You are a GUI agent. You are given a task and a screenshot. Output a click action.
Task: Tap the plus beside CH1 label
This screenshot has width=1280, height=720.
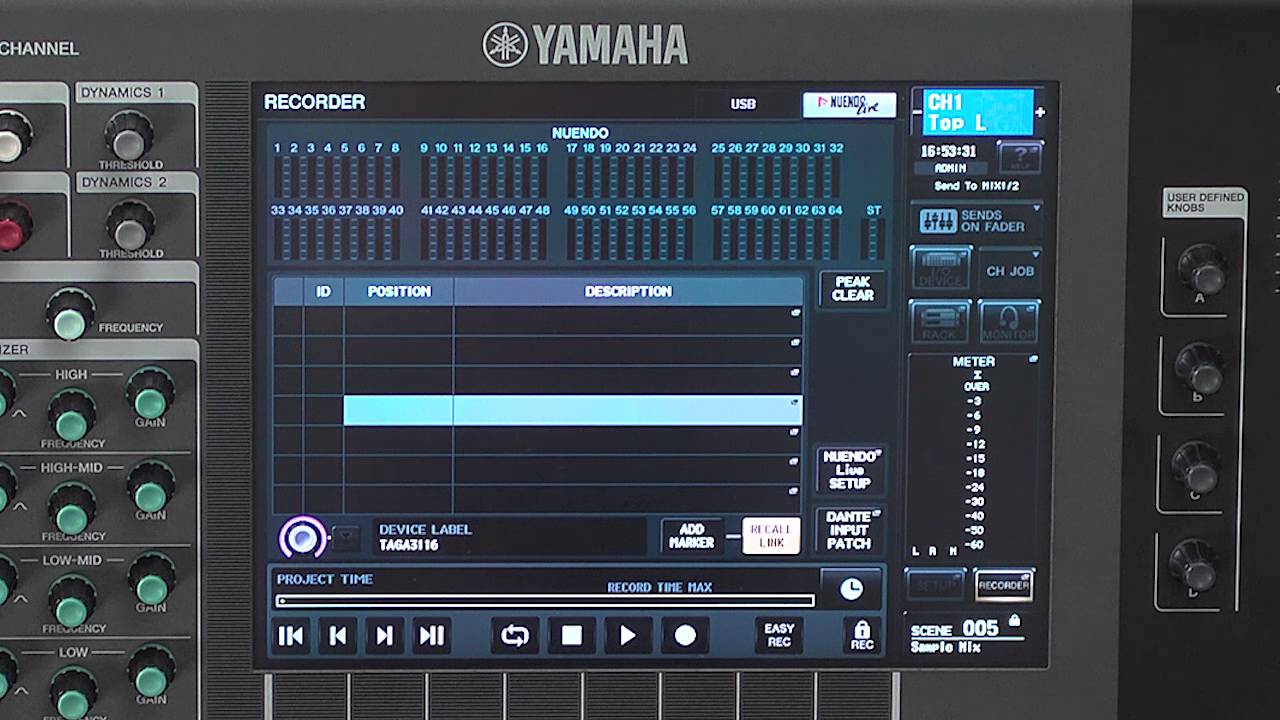tap(1040, 113)
